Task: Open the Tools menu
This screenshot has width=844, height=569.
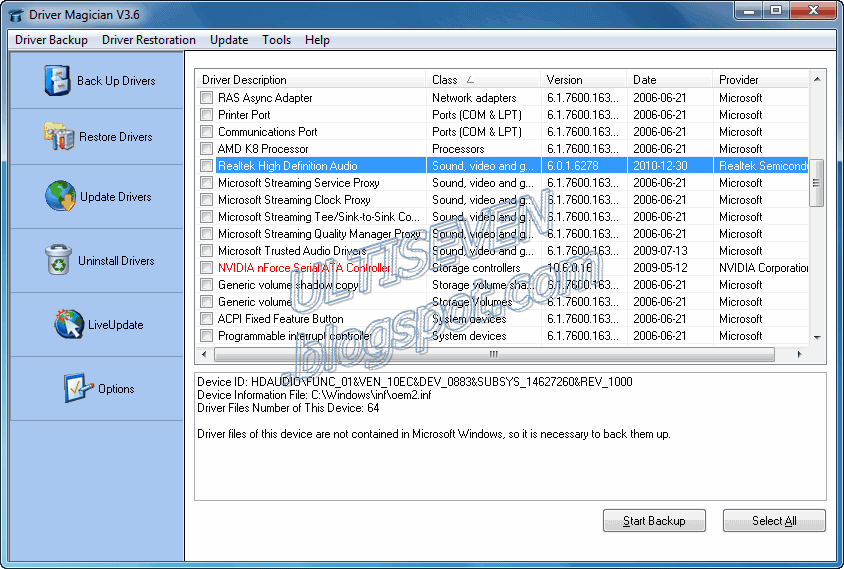Action: pyautogui.click(x=276, y=40)
